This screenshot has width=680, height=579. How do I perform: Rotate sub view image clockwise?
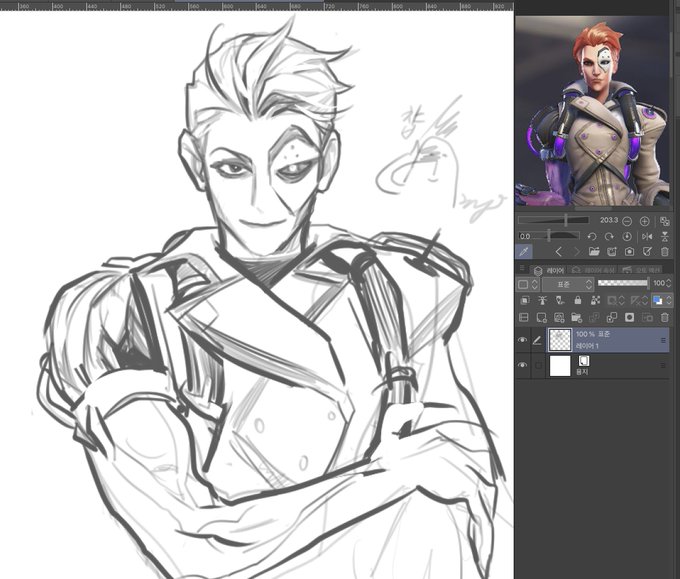click(x=609, y=236)
